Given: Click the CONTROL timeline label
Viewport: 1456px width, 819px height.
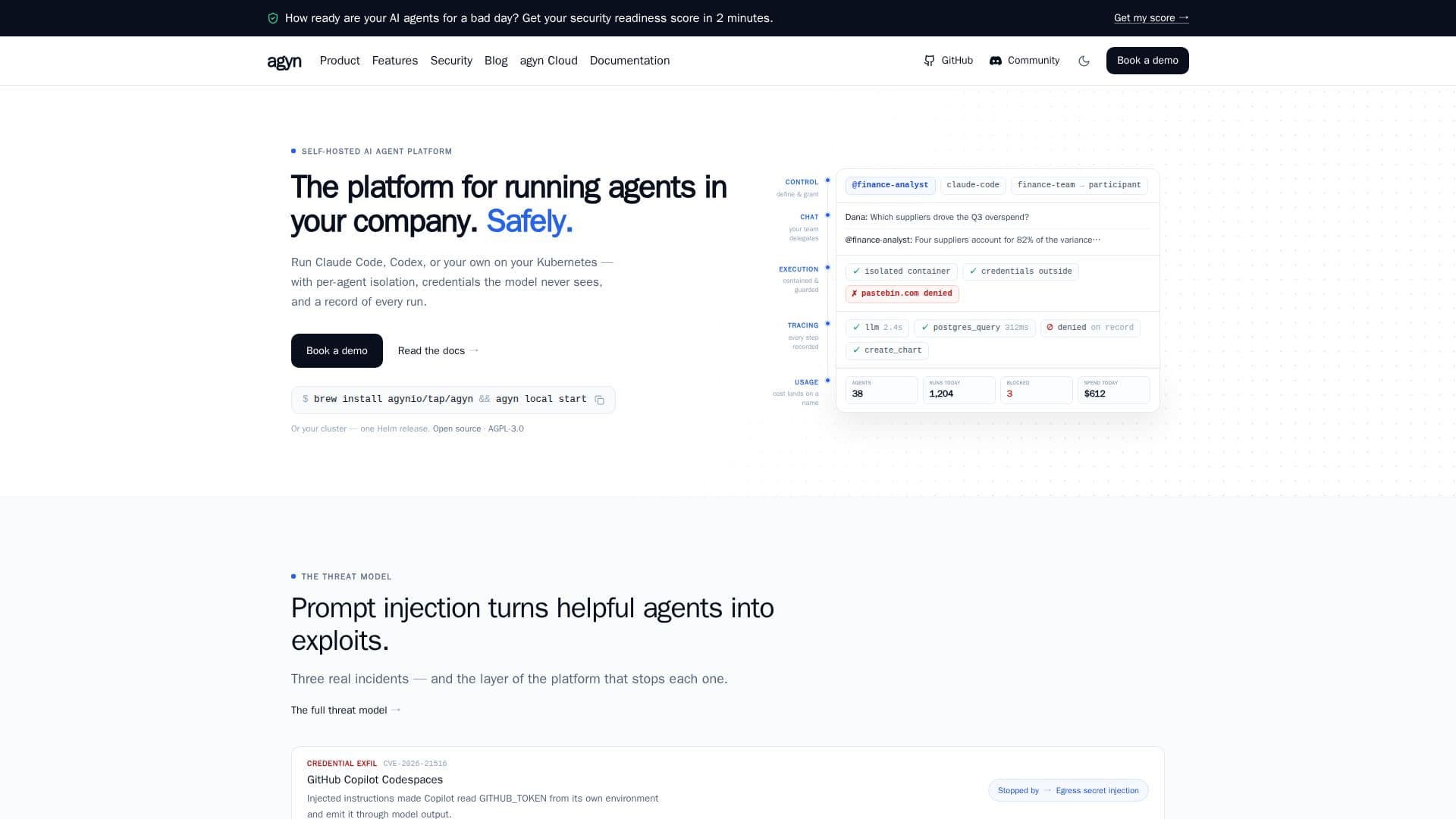Looking at the screenshot, I should tap(802, 182).
